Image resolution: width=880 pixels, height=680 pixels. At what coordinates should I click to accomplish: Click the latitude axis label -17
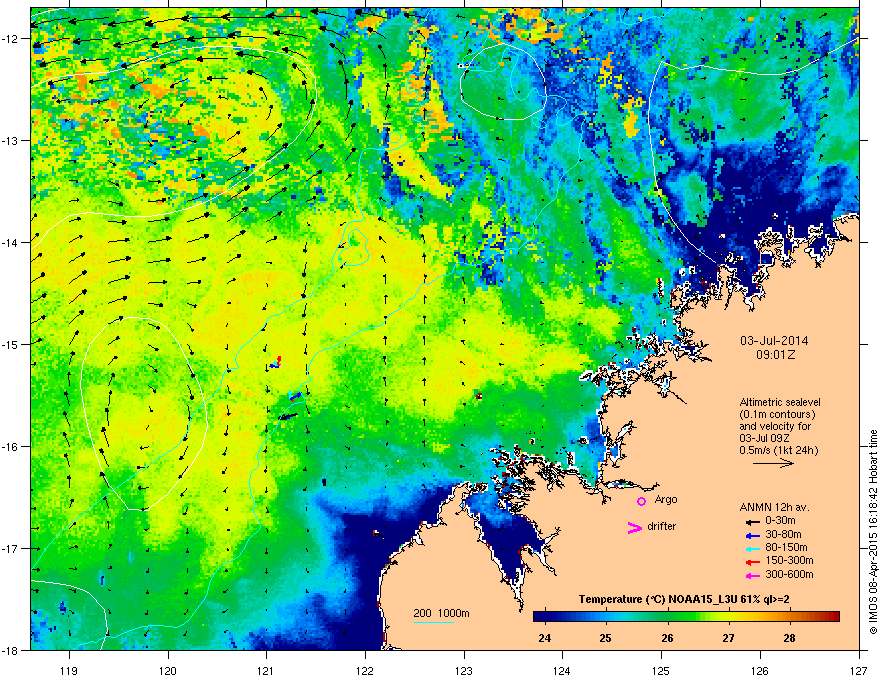(11, 549)
